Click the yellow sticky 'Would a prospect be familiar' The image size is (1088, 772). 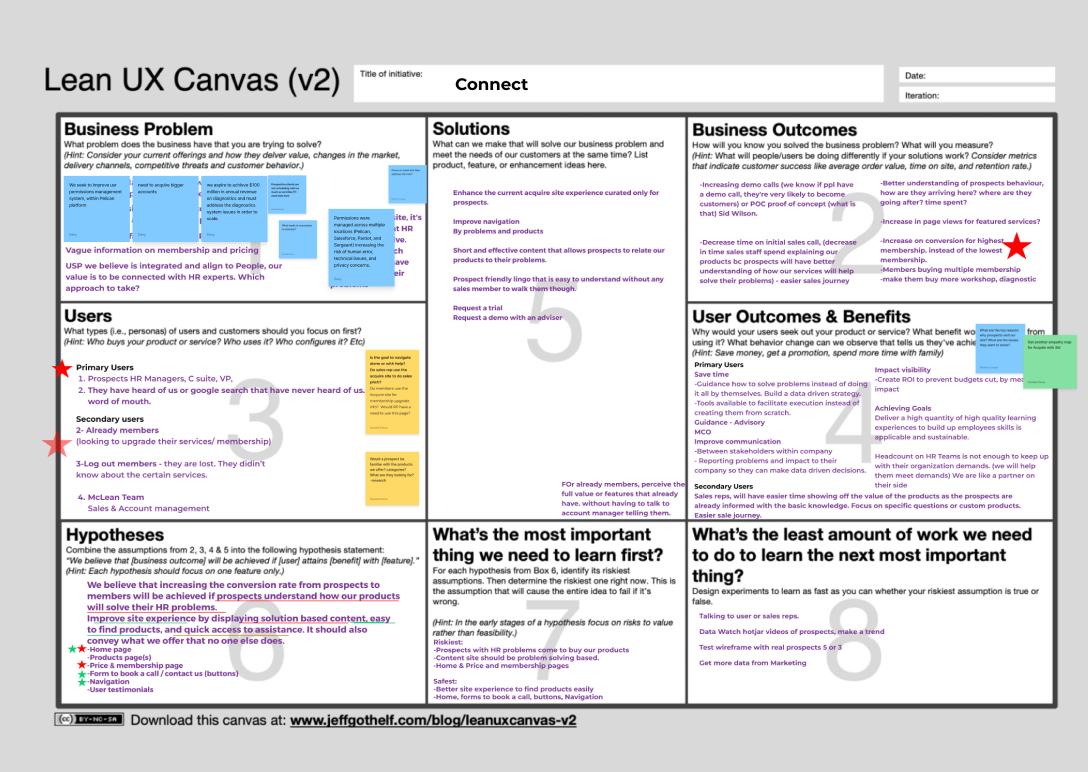[393, 479]
